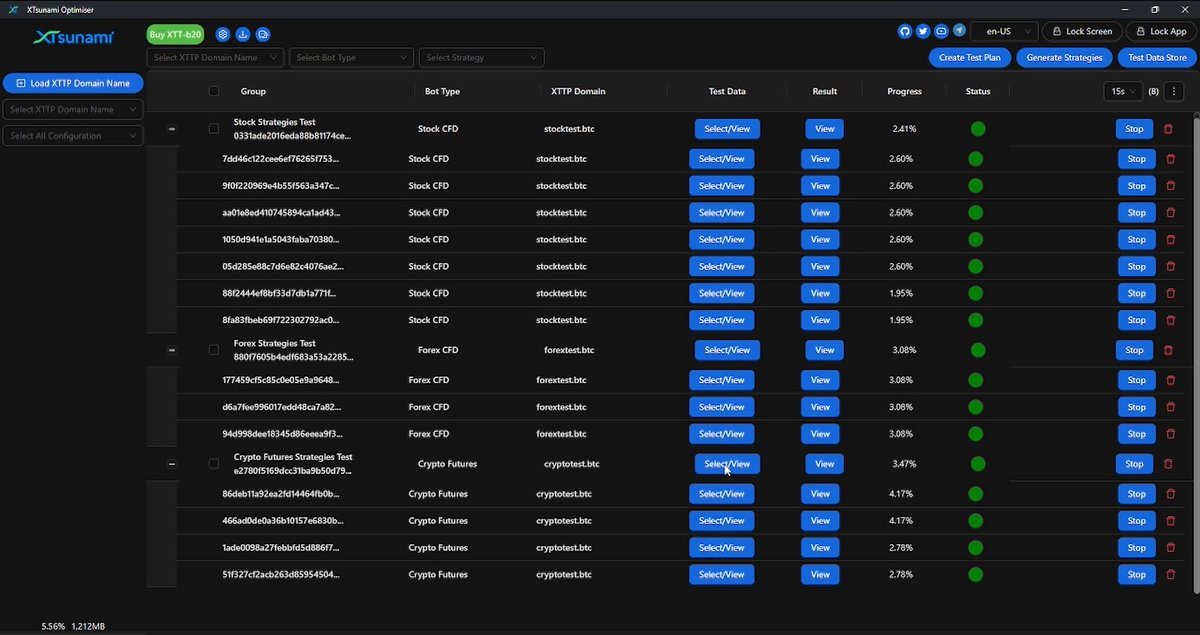
Task: Collapse the Stock Strategies Test group
Action: 172,129
